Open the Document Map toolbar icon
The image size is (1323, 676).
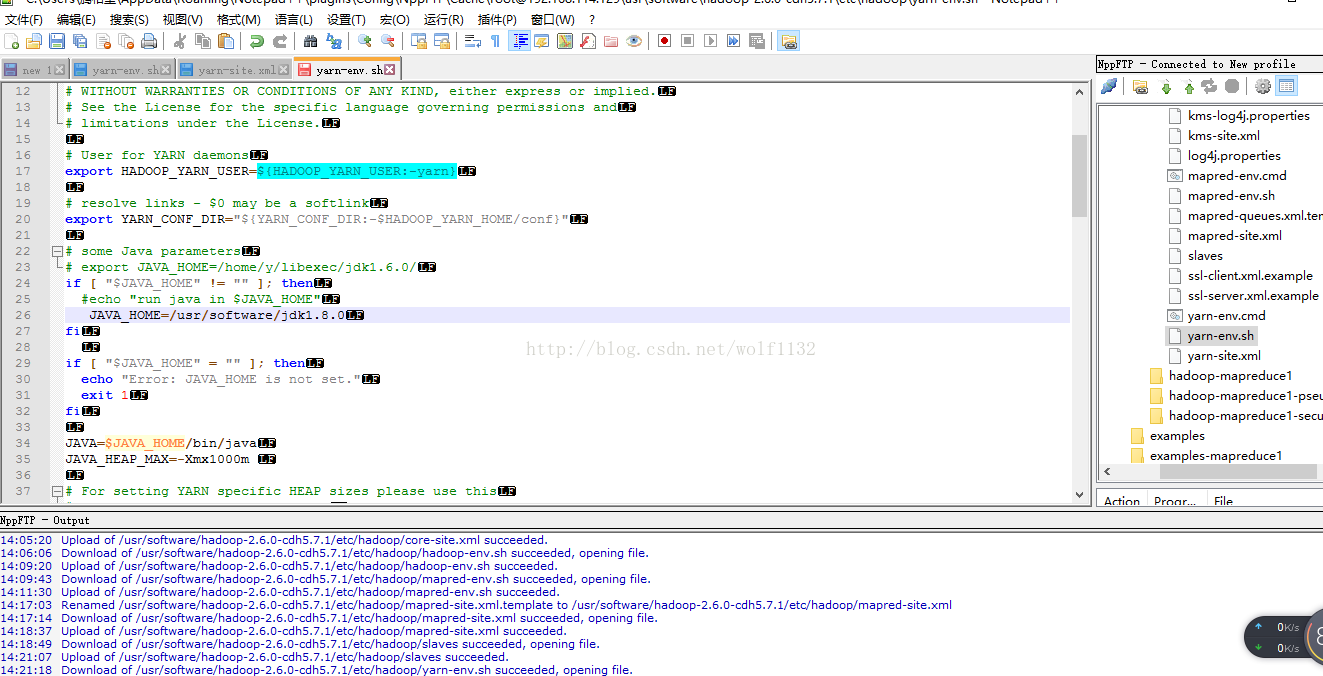(x=565, y=41)
